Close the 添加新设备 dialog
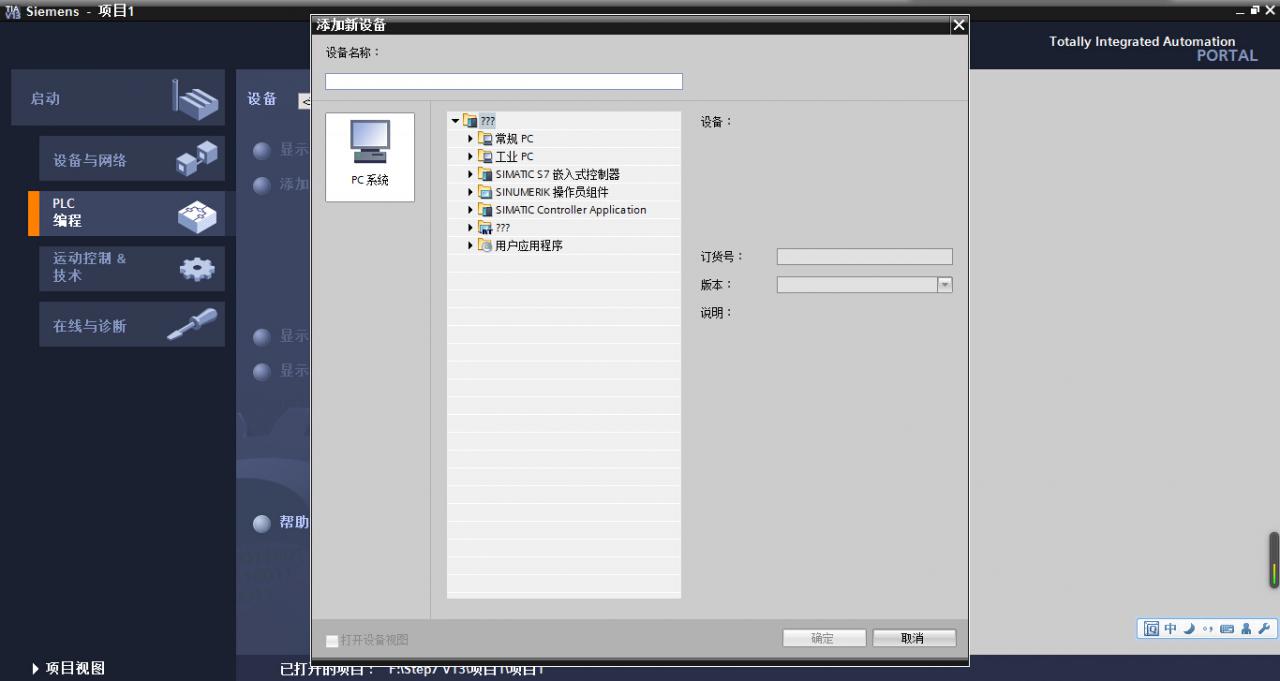1280x681 pixels. click(x=959, y=25)
